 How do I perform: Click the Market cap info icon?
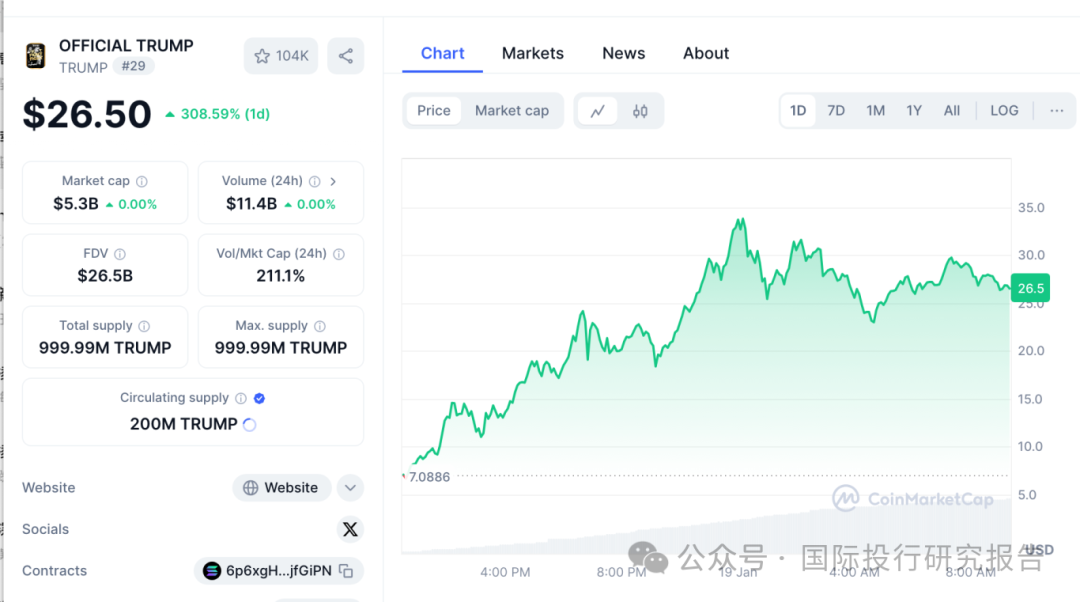pos(142,181)
